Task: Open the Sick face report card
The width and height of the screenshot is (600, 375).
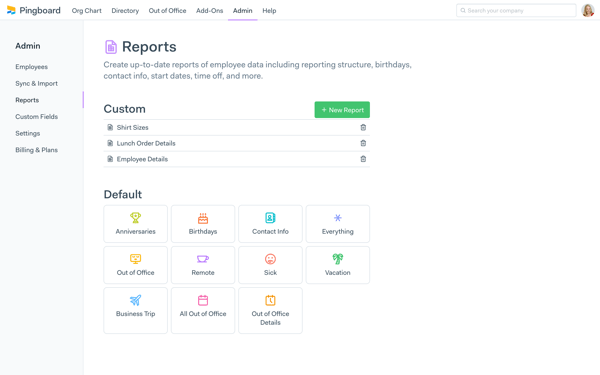Action: (x=270, y=265)
